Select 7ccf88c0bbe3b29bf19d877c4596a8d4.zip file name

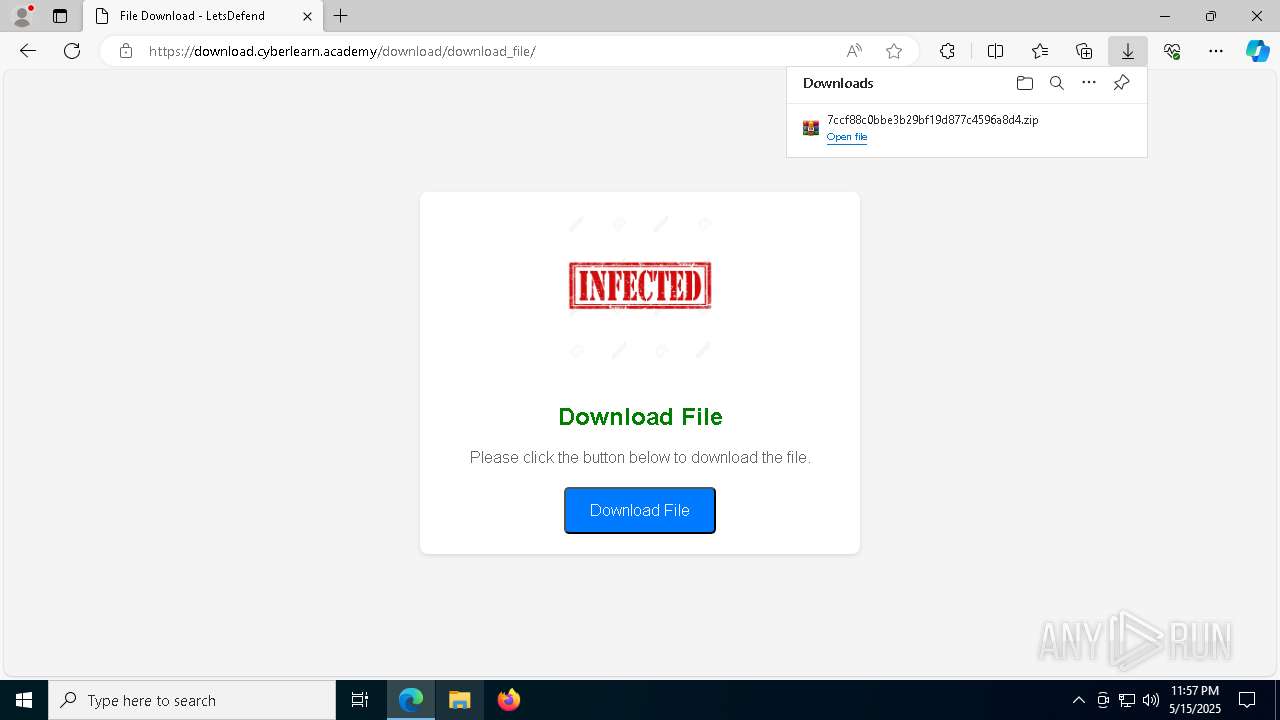tap(932, 120)
